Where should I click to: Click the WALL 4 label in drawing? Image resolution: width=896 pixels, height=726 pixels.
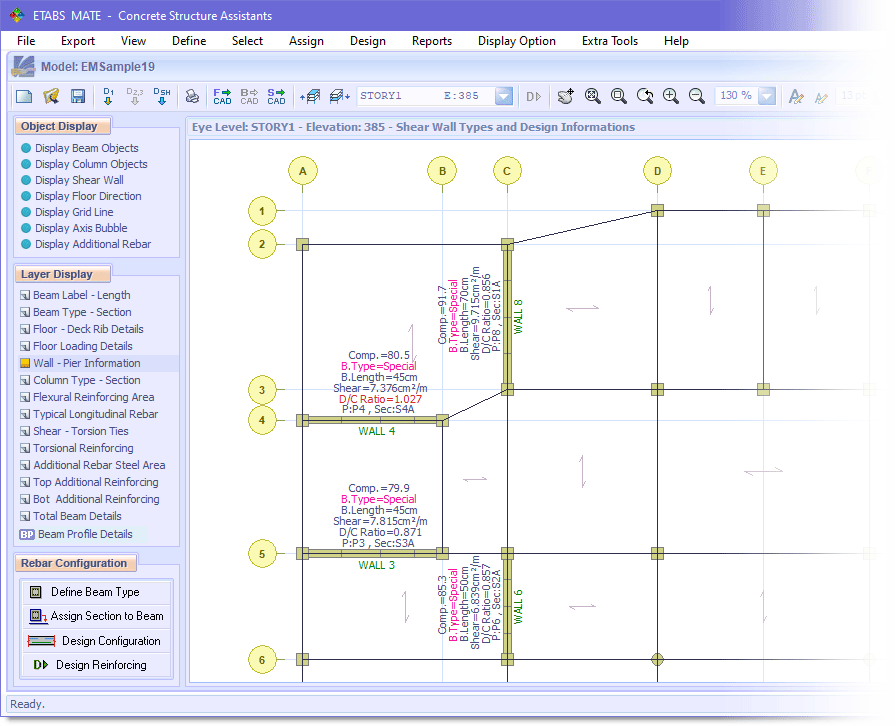(x=377, y=432)
